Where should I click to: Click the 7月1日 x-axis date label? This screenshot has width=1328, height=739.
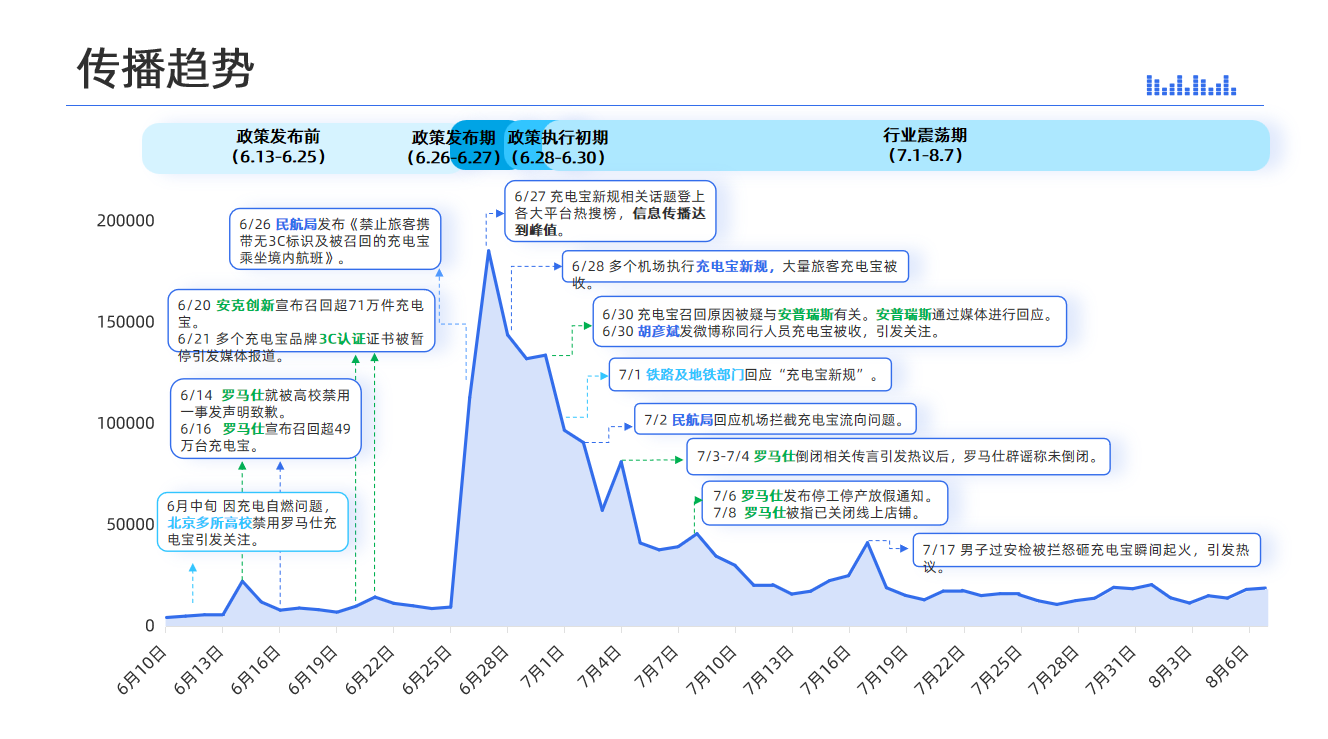click(x=544, y=666)
